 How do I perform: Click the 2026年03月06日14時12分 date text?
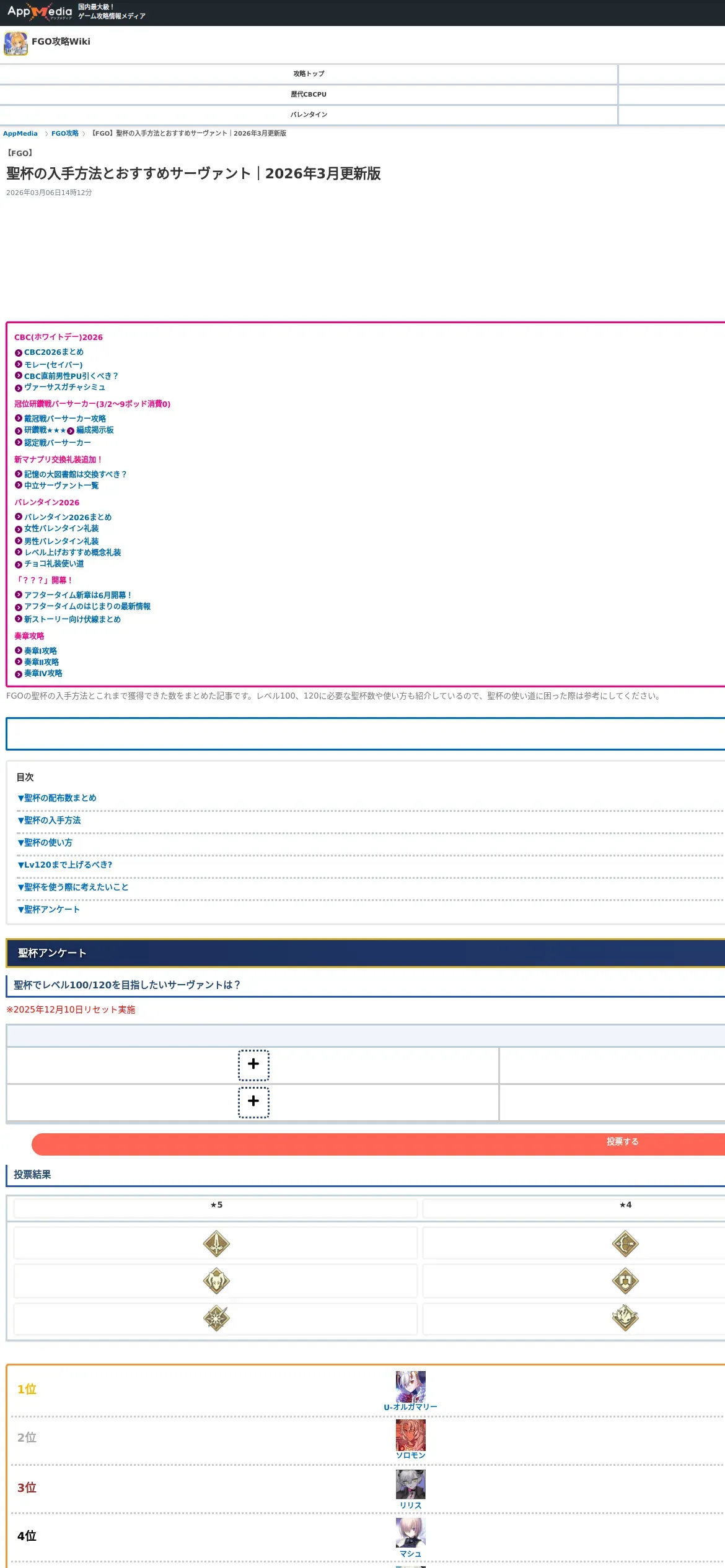[x=49, y=193]
